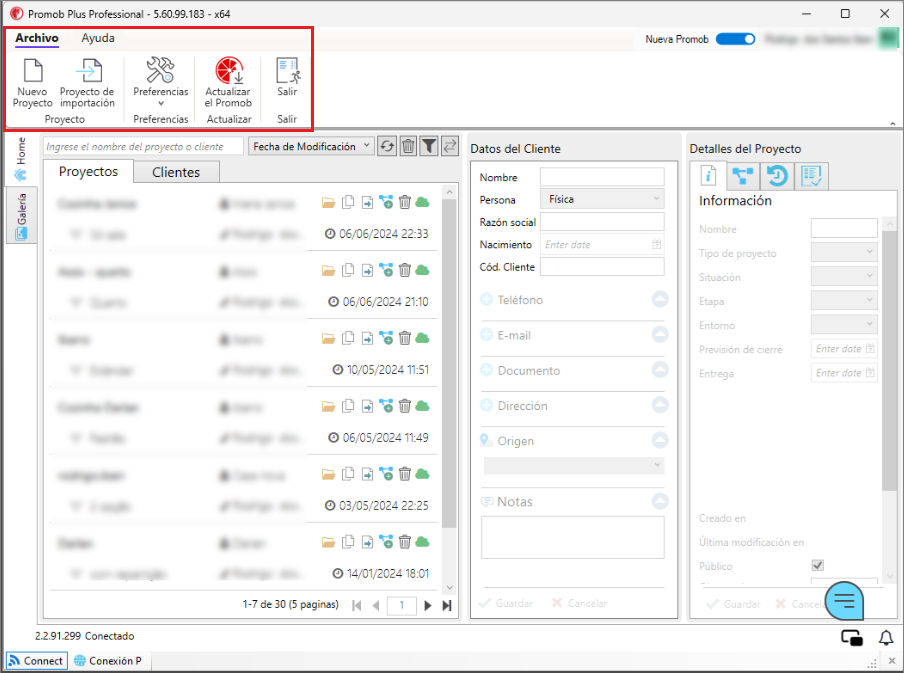Add a Dirección entry with the plus icon

point(487,405)
